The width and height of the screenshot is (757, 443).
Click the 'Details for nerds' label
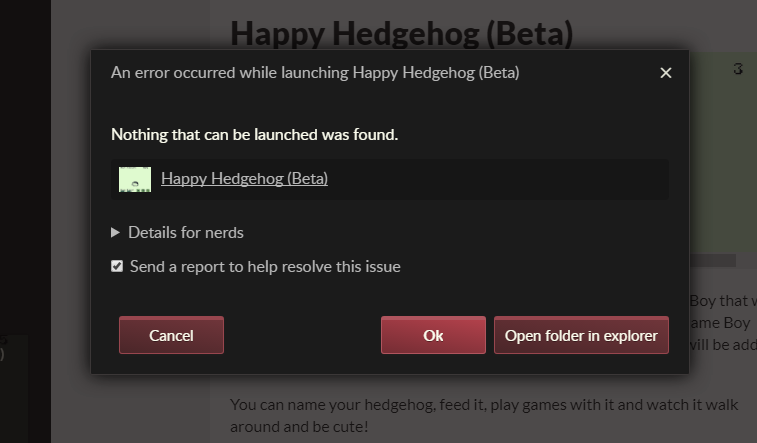186,232
